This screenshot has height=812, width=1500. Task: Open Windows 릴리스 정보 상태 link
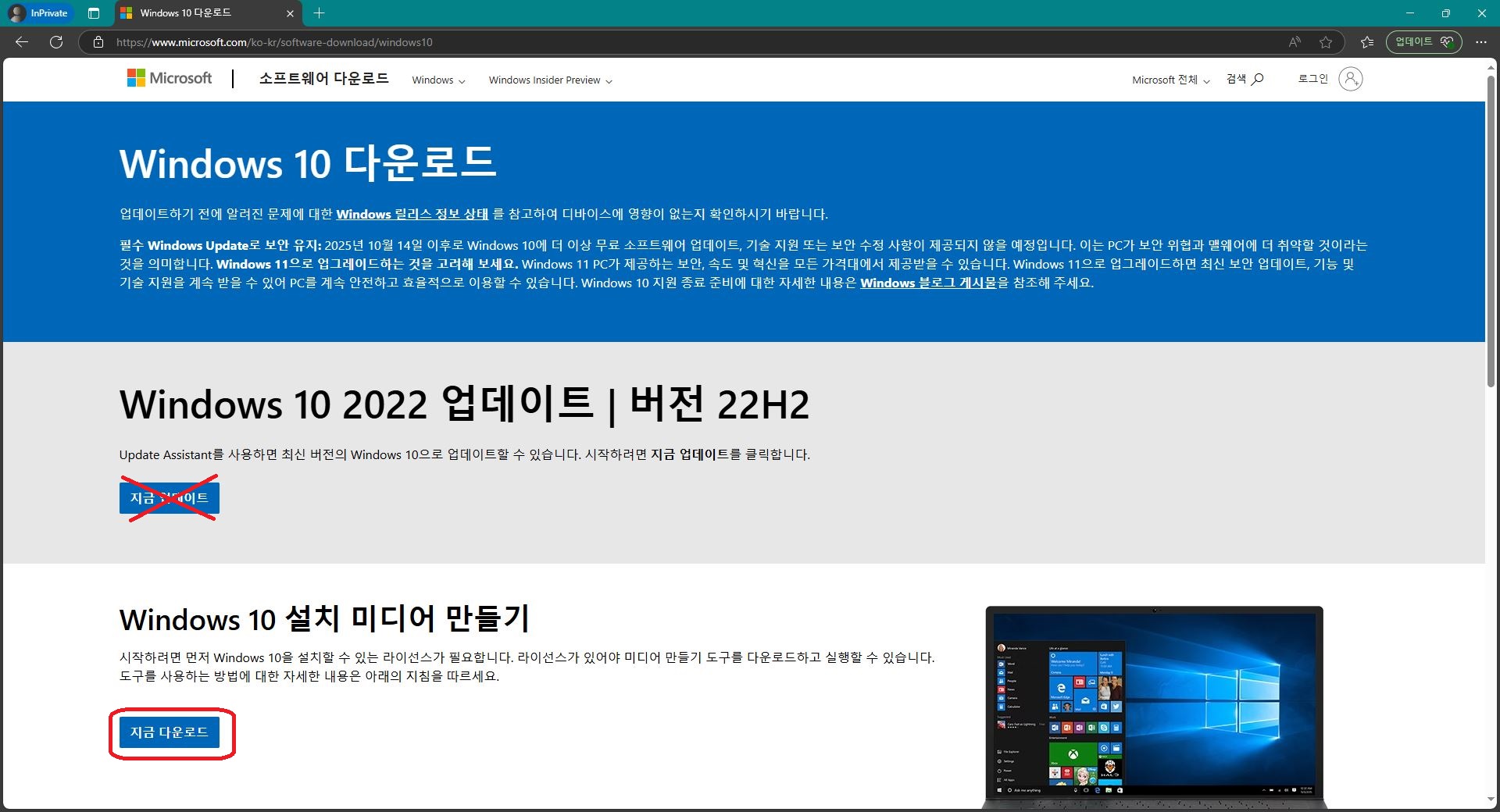pos(412,214)
